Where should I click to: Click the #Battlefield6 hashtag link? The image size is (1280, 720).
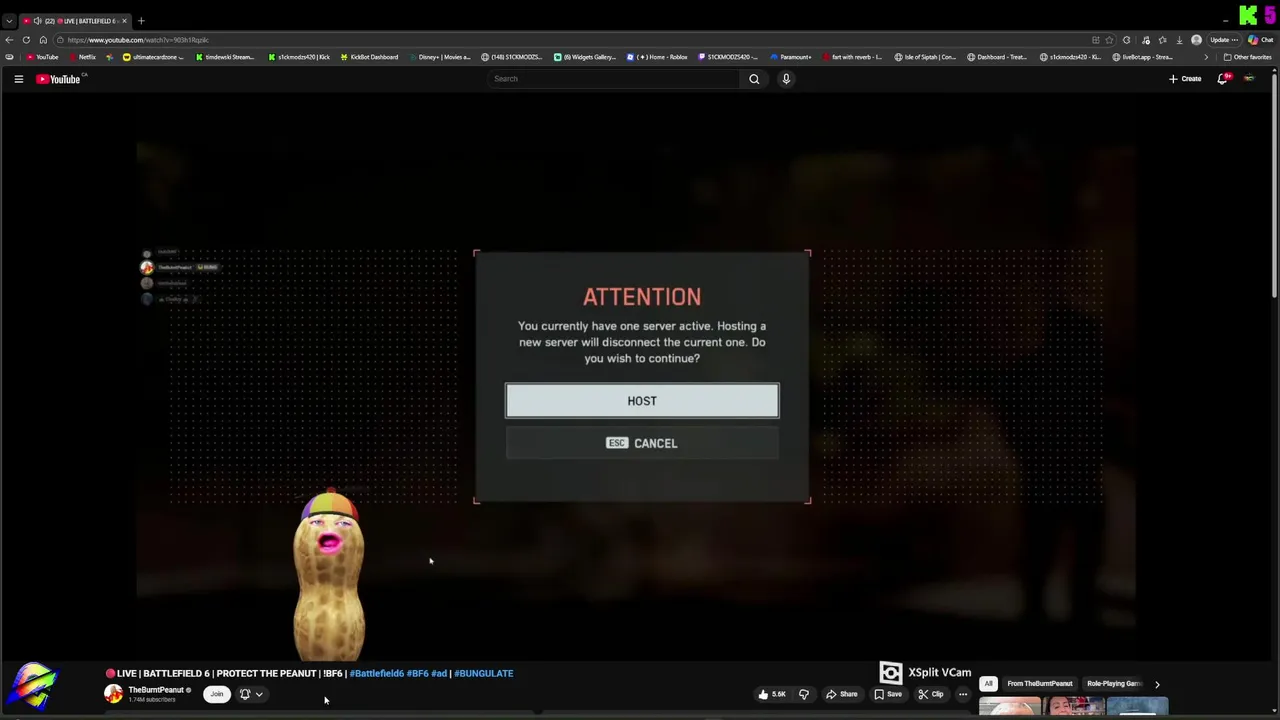coord(377,674)
